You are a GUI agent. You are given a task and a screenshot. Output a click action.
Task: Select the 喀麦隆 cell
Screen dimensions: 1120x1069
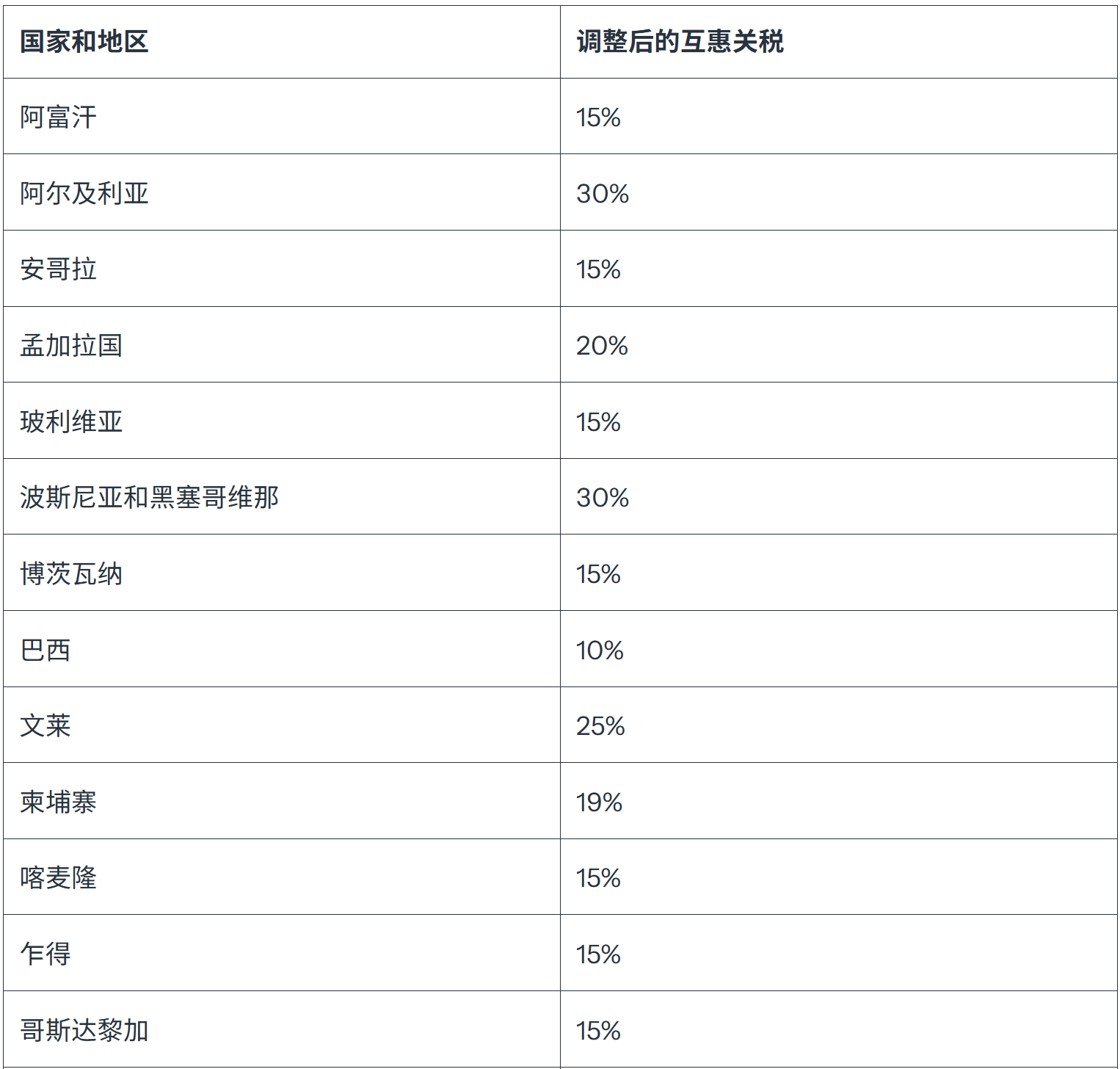point(59,877)
